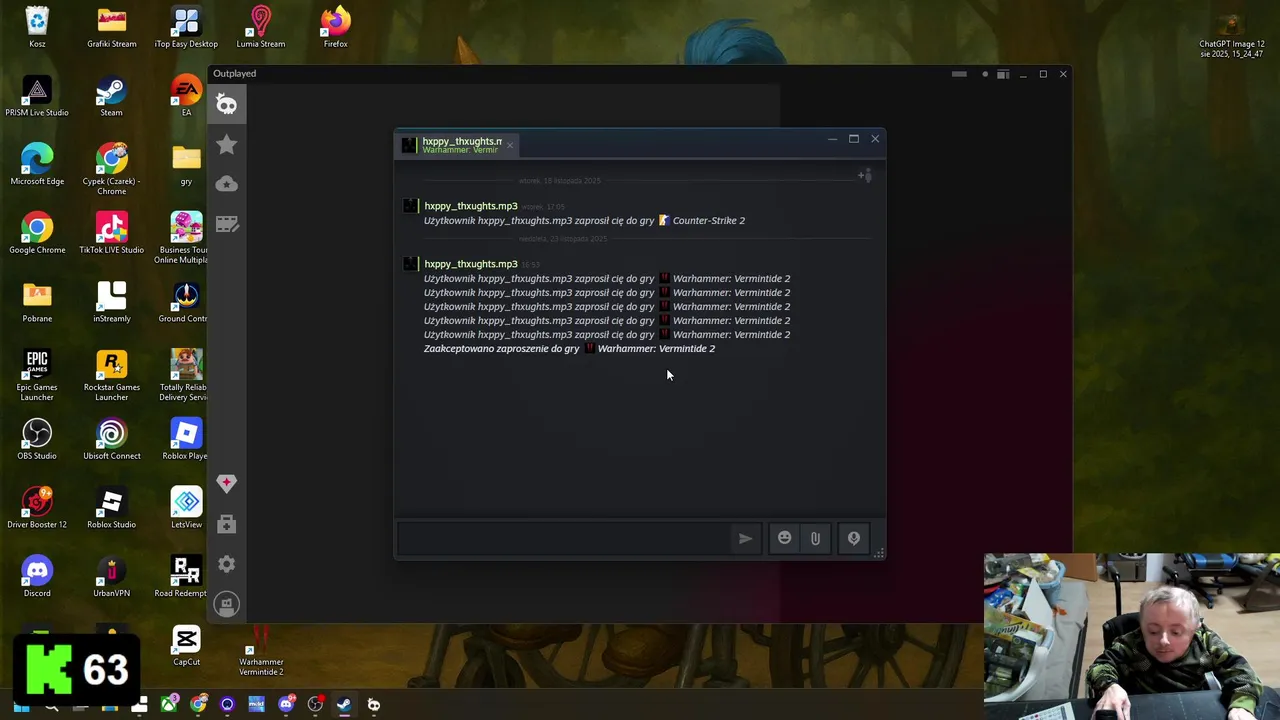Open LetsView desktop shortcut

(x=186, y=509)
